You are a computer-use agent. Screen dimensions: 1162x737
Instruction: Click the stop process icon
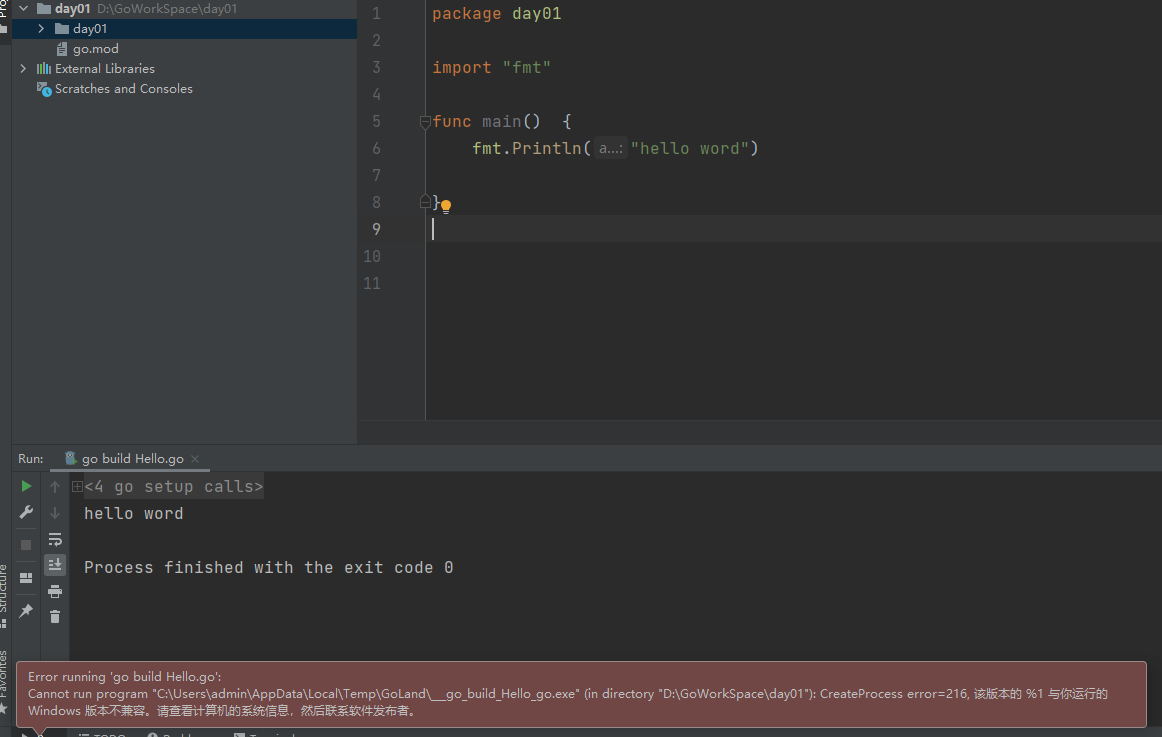coord(26,542)
